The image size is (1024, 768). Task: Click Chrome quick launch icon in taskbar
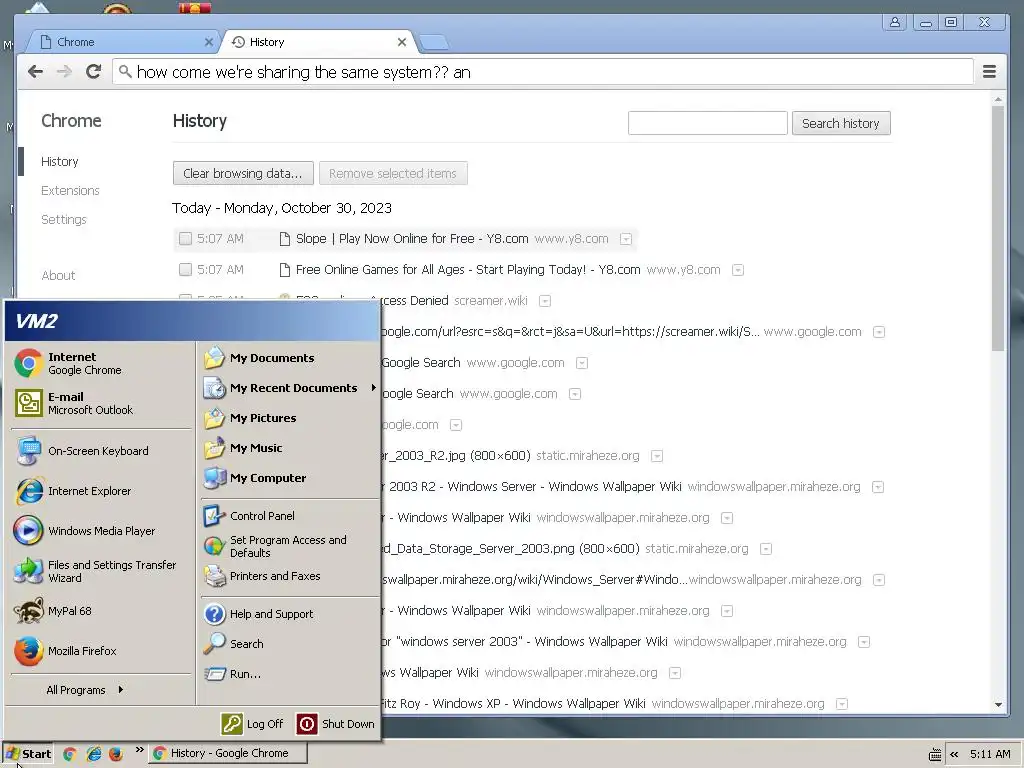tap(70, 754)
